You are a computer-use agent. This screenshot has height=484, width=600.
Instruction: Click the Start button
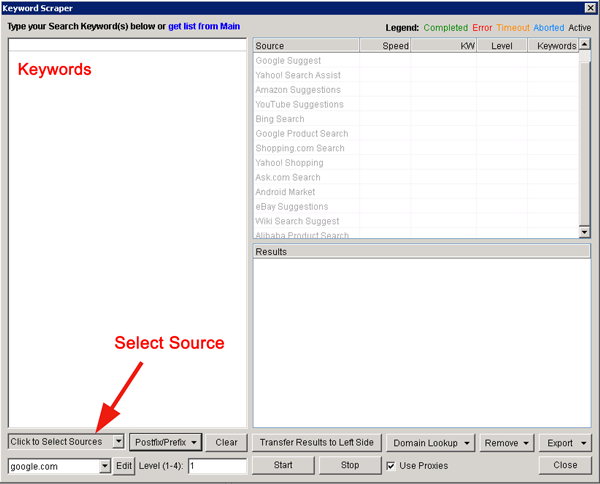click(283, 465)
